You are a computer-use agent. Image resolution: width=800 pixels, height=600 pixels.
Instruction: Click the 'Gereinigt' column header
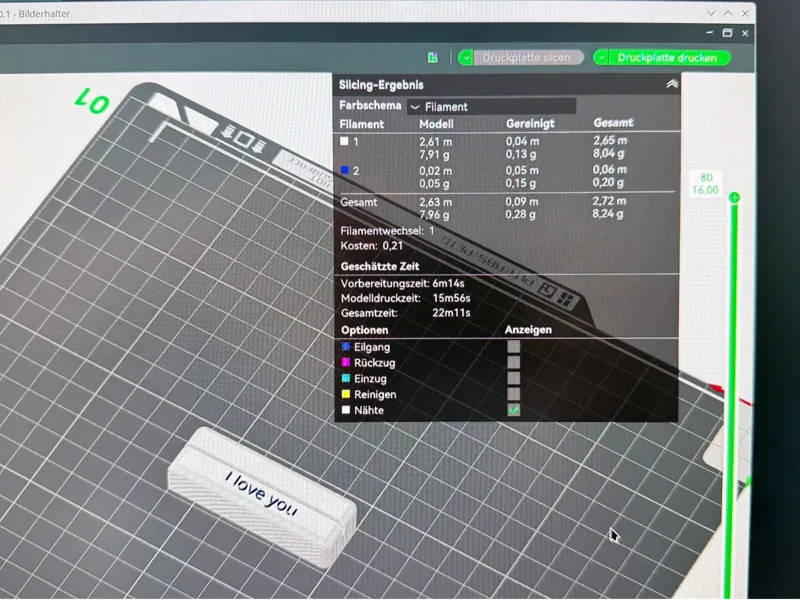(530, 123)
